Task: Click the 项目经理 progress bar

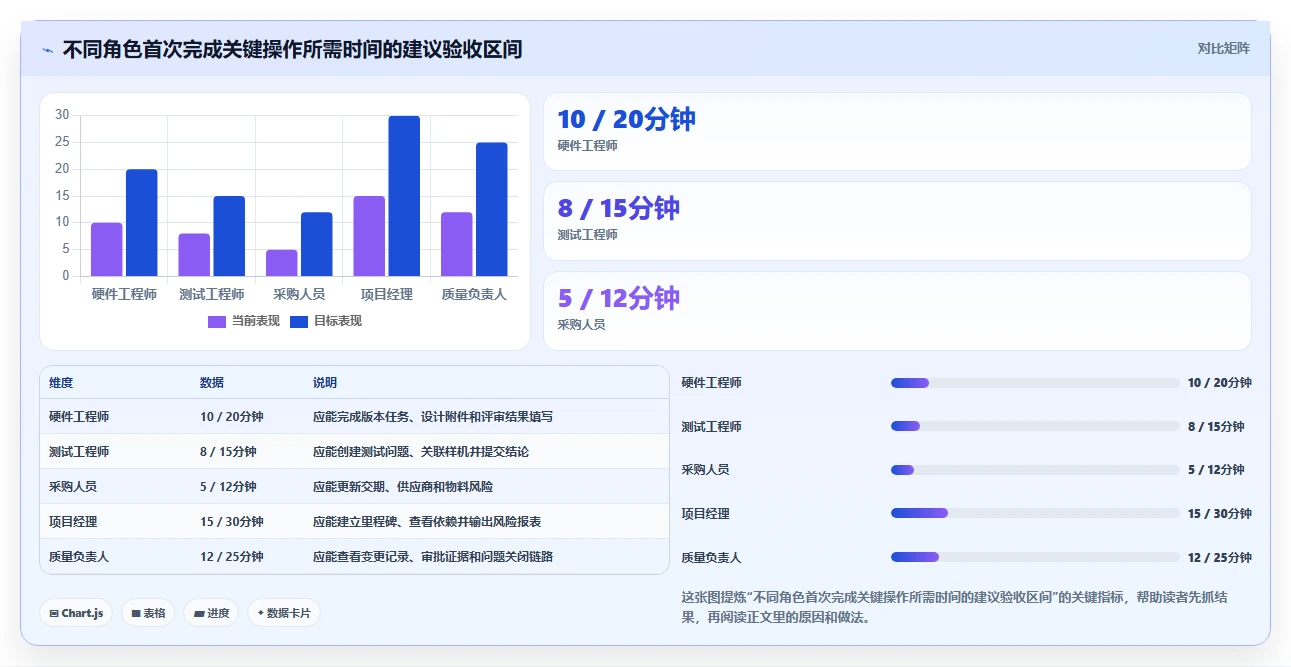Action: point(1035,513)
